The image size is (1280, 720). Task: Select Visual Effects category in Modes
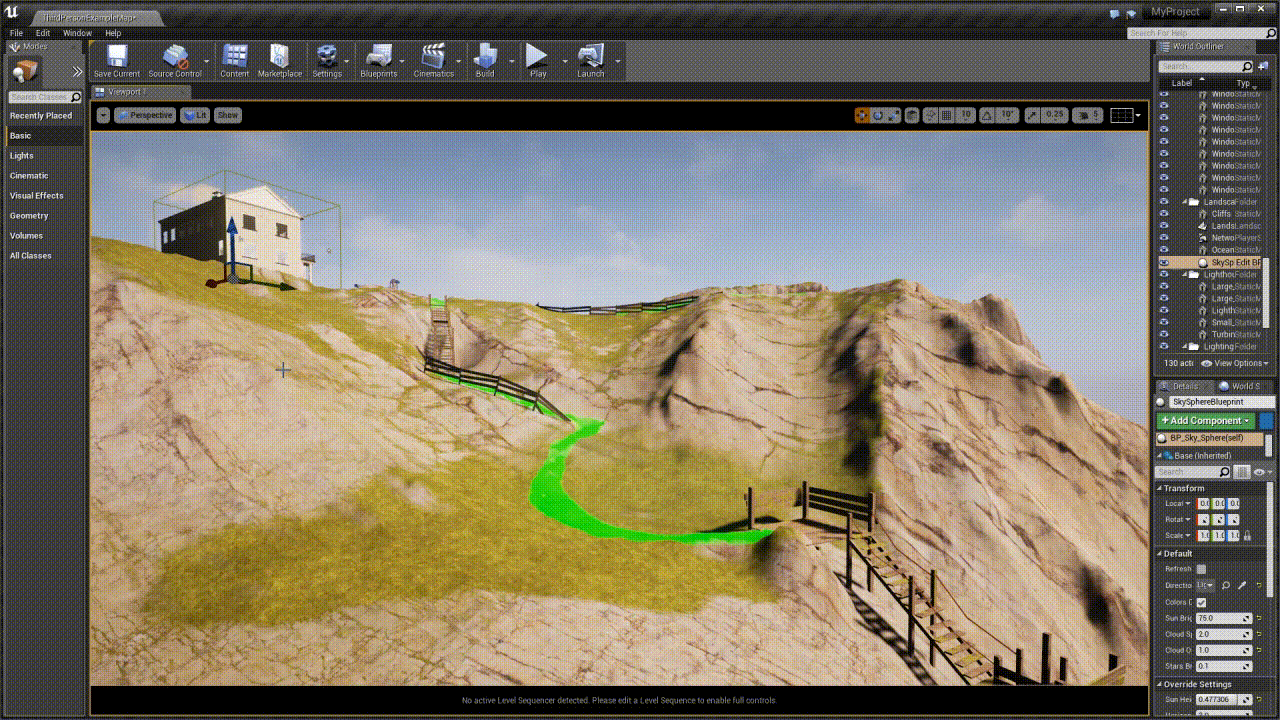(37, 196)
